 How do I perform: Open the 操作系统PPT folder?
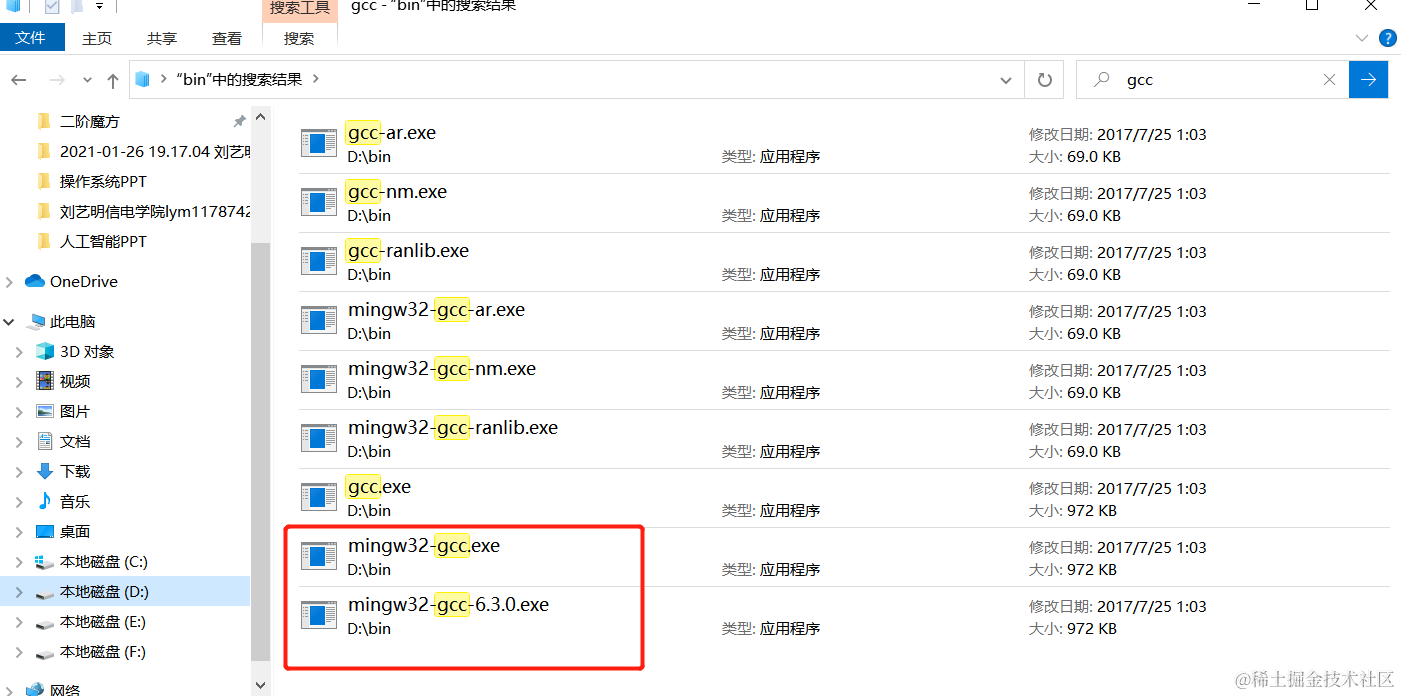pos(103,181)
